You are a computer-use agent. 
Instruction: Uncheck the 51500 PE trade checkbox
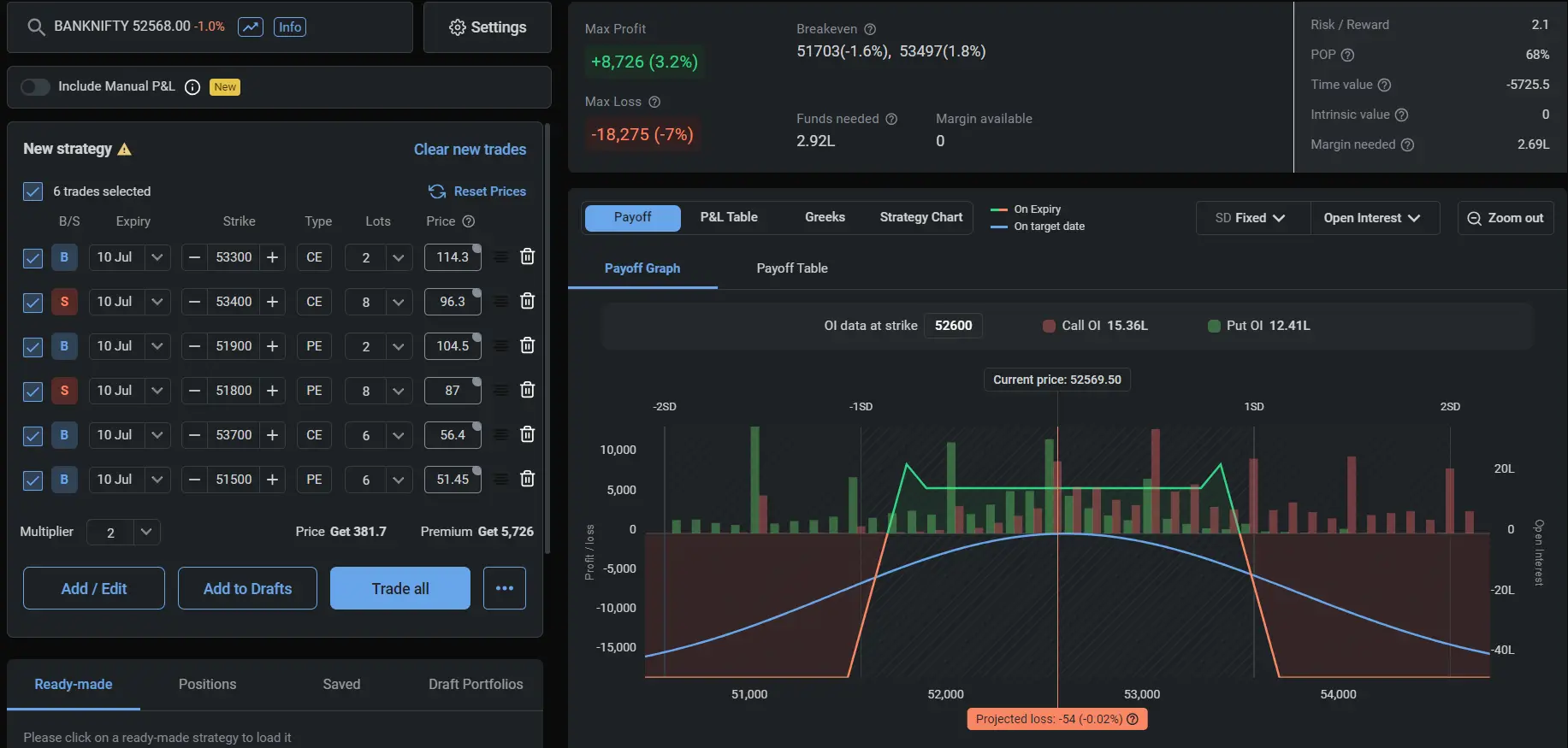pos(33,480)
